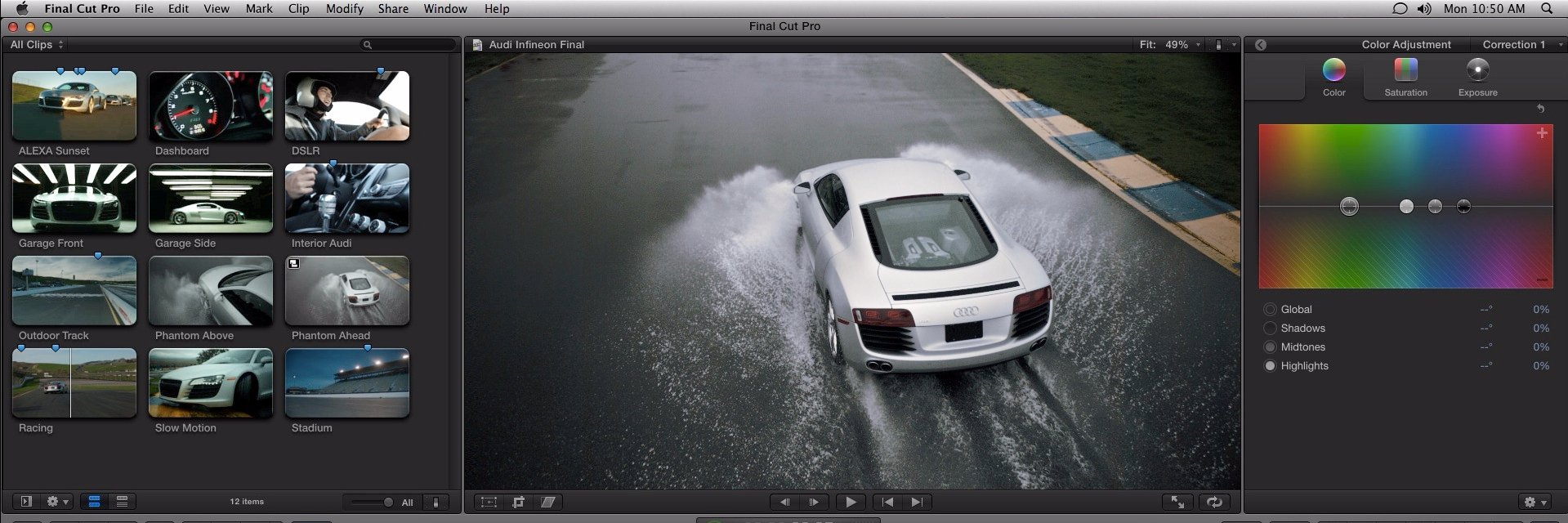Select the Transform tool in viewer

tap(489, 502)
